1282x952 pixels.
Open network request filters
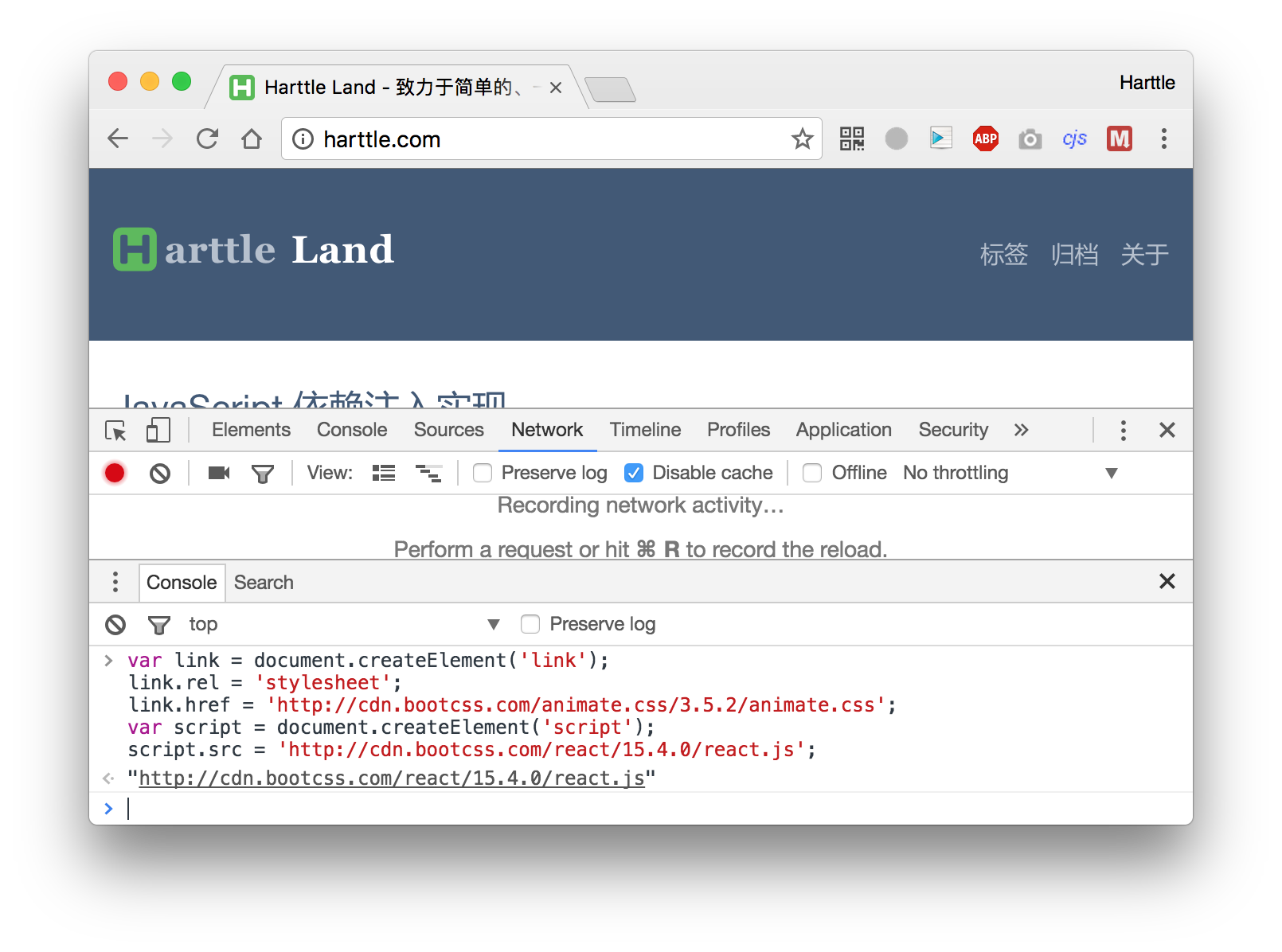(263, 473)
